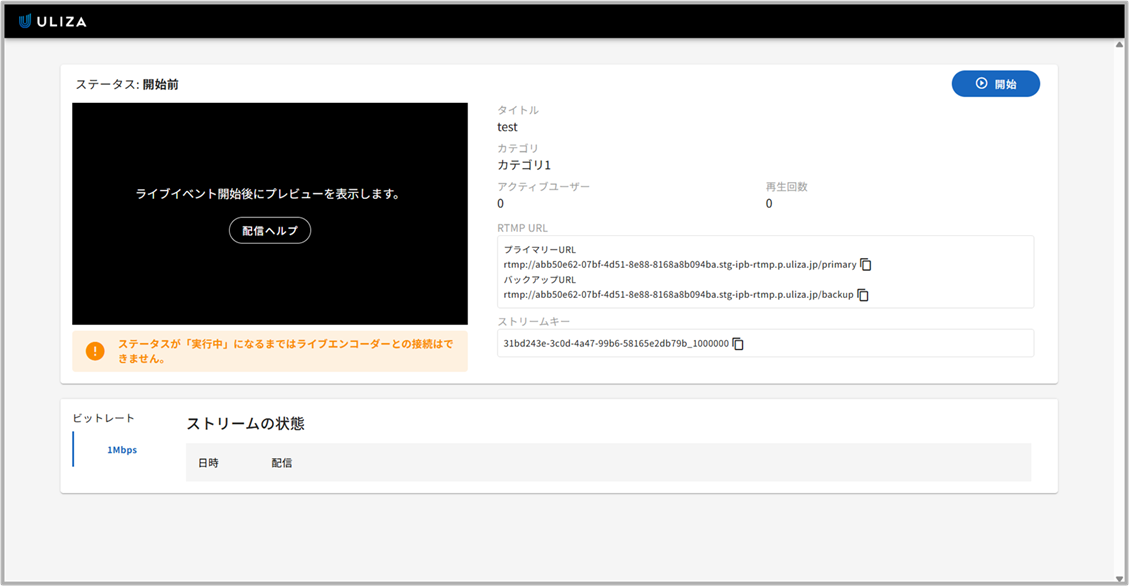Click the category value カテゴリ1
Image resolution: width=1129 pixels, height=586 pixels.
tap(523, 165)
